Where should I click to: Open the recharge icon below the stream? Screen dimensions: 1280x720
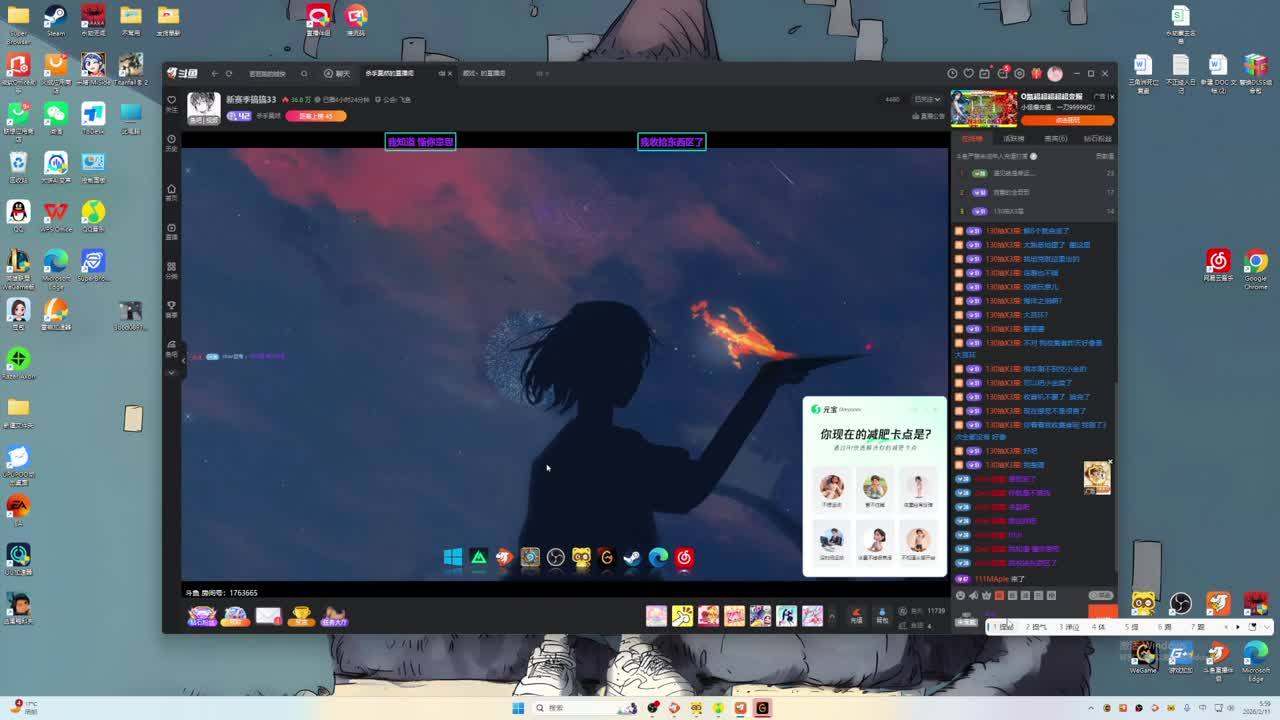tap(856, 615)
